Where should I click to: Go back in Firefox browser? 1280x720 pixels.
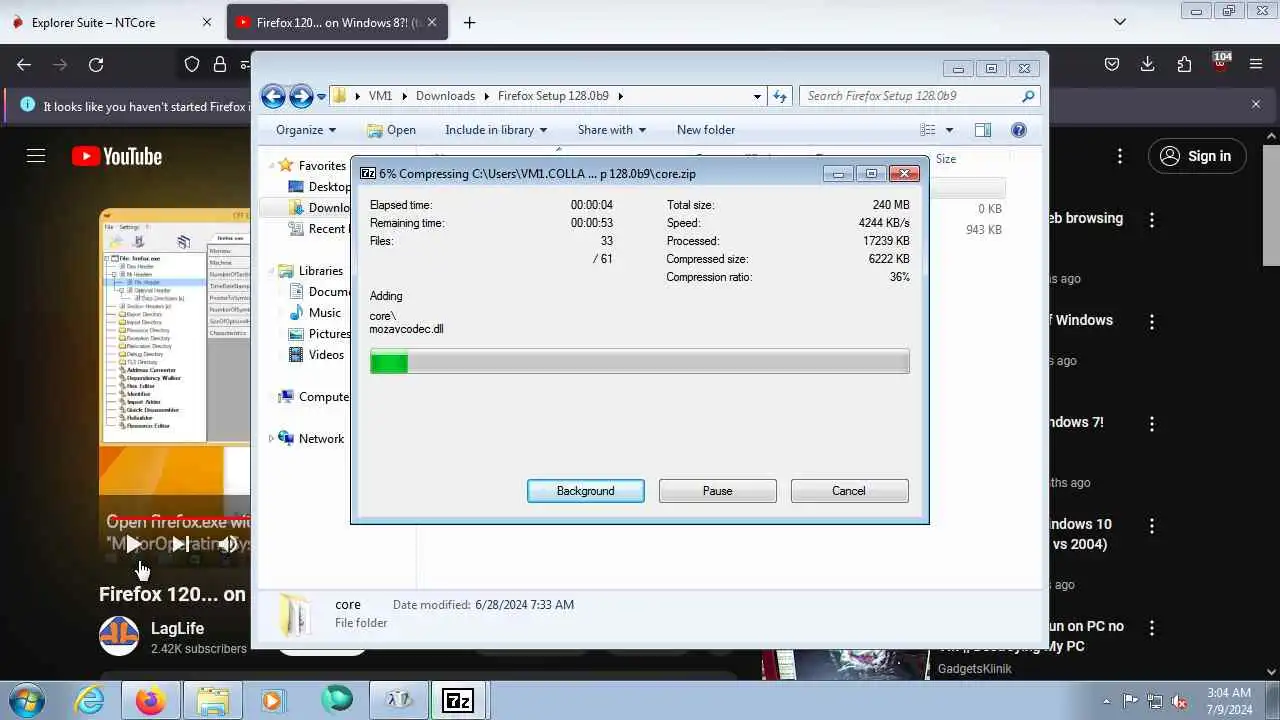click(x=24, y=65)
